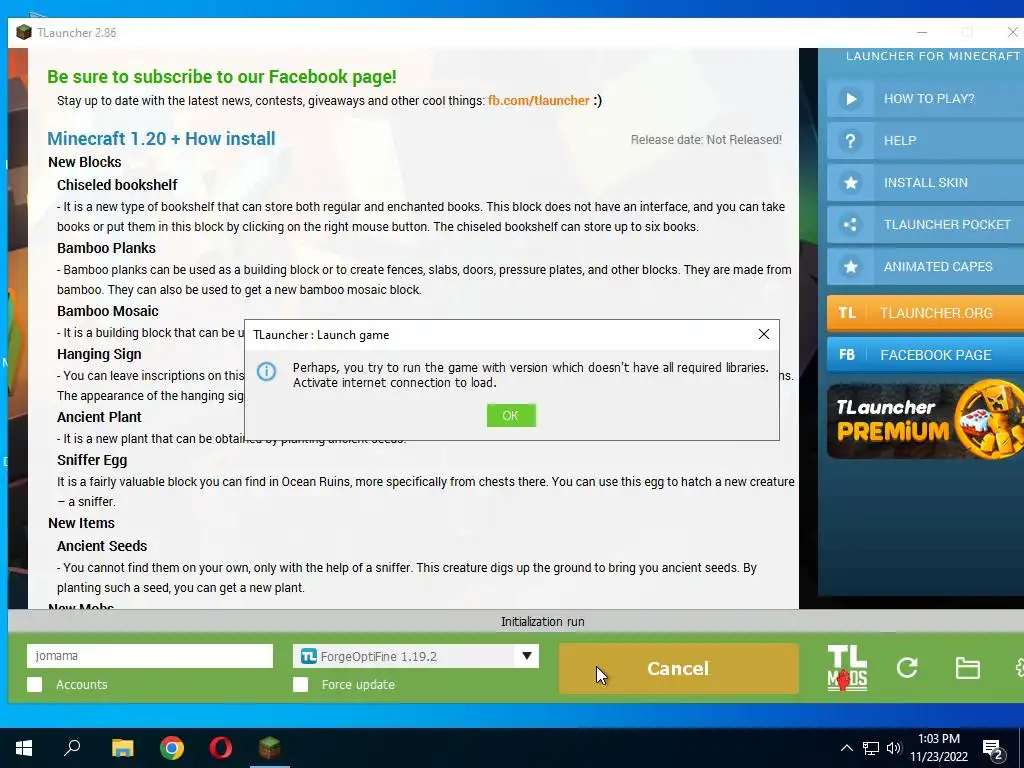Image resolution: width=1024 pixels, height=768 pixels.
Task: Click the How to Play play icon
Action: pos(850,99)
